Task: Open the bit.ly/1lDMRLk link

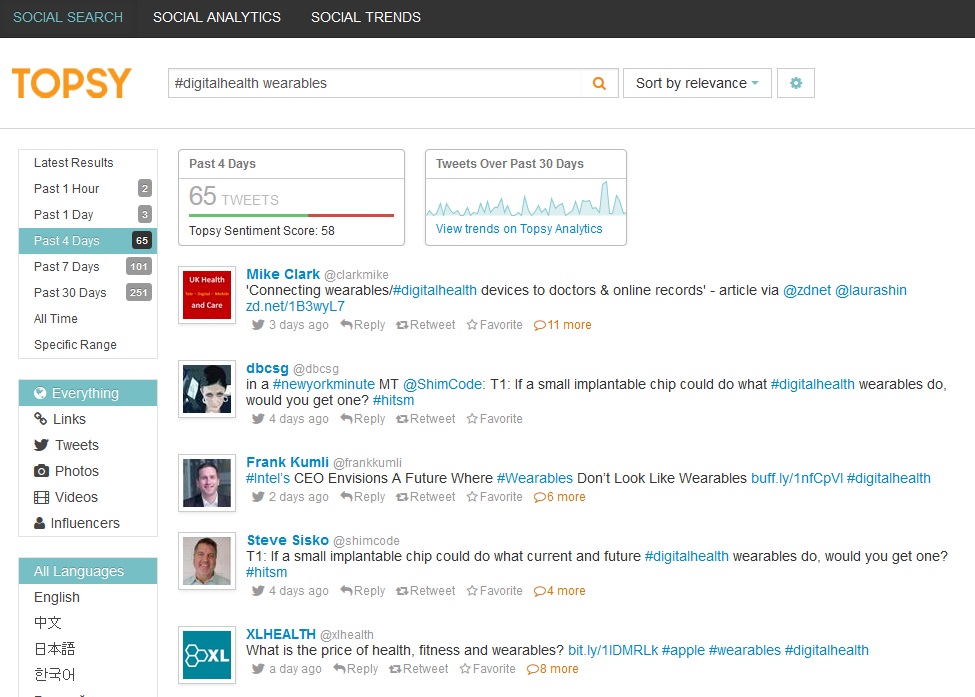Action: coord(613,650)
